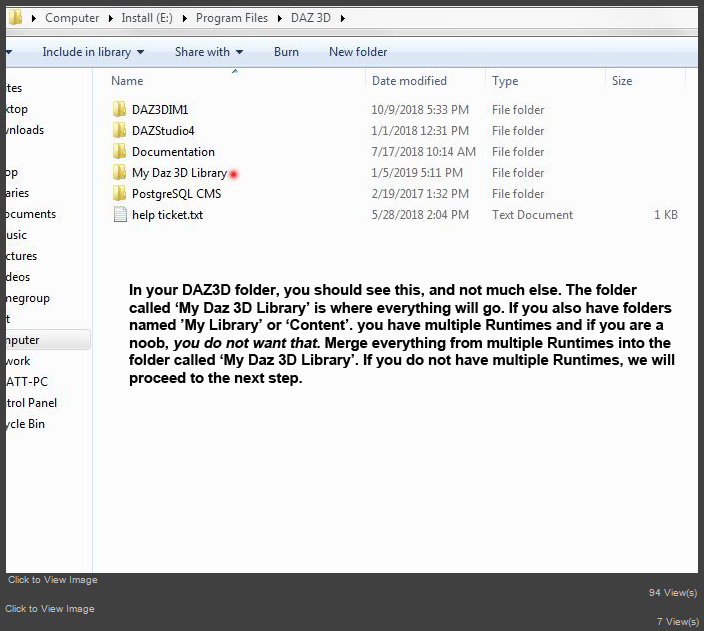Open Recycle Bin from navigation pane
Screen dimensions: 704x631
(x=26, y=424)
